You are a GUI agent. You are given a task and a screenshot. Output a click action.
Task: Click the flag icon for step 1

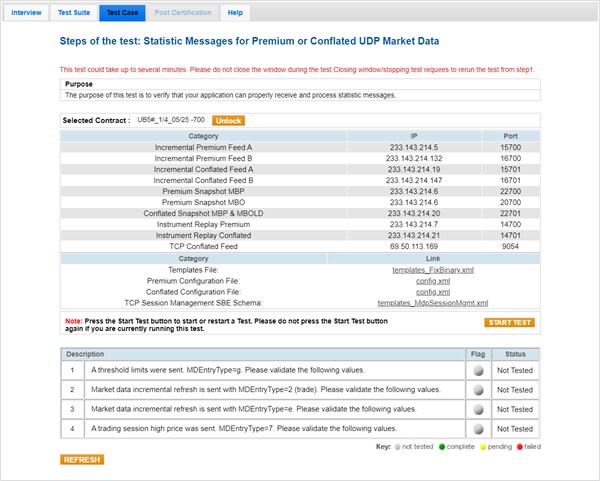click(479, 370)
